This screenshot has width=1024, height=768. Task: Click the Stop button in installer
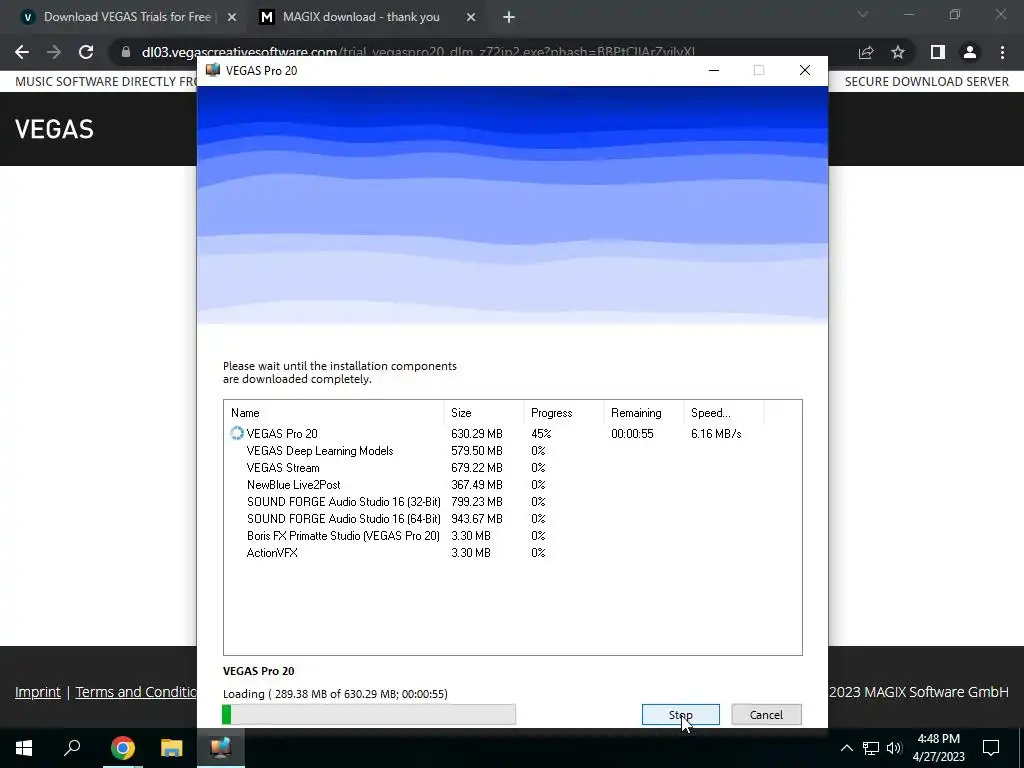[680, 714]
